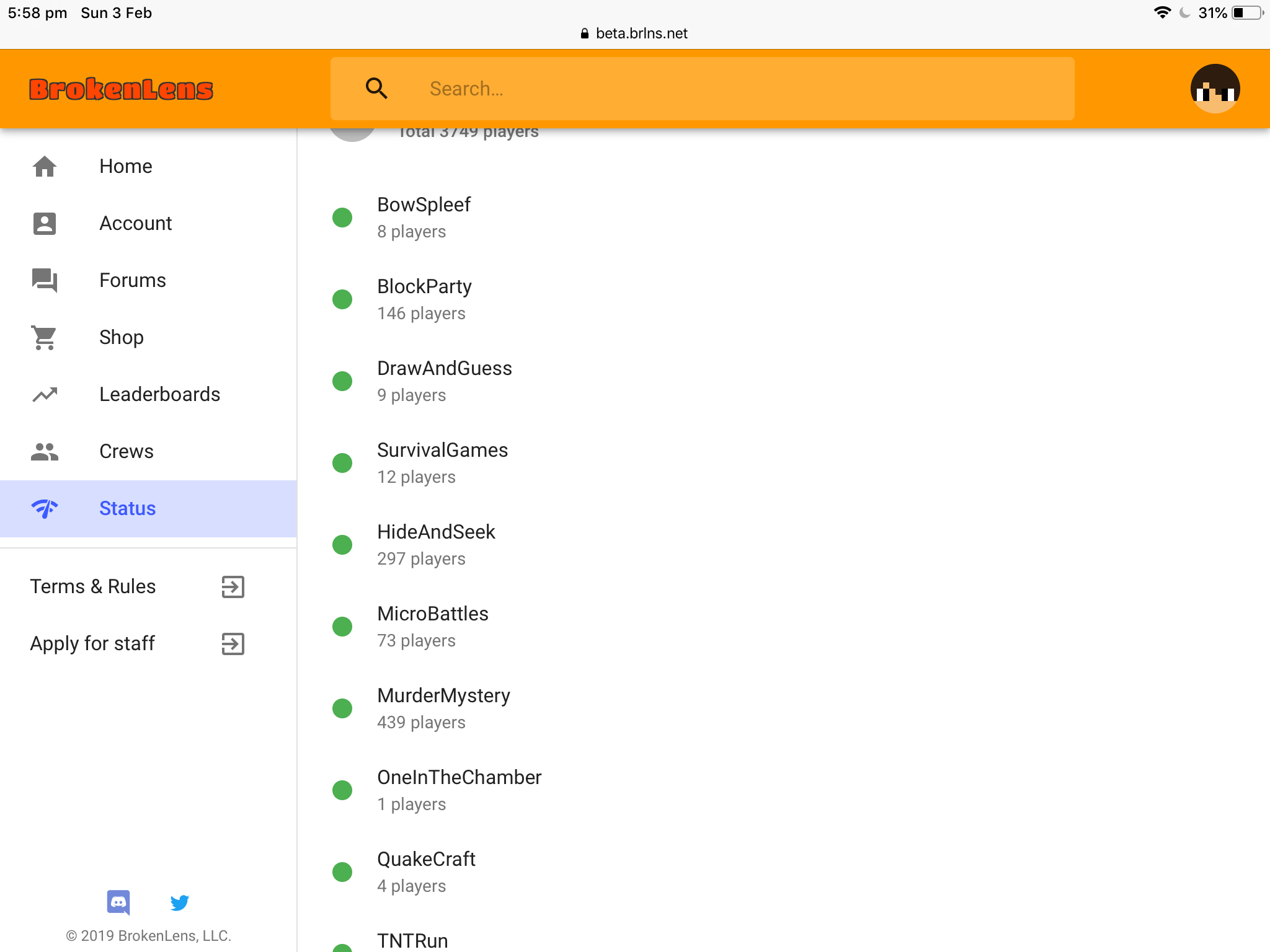The image size is (1270, 952).
Task: Focus the Search input field
Action: coord(702,89)
